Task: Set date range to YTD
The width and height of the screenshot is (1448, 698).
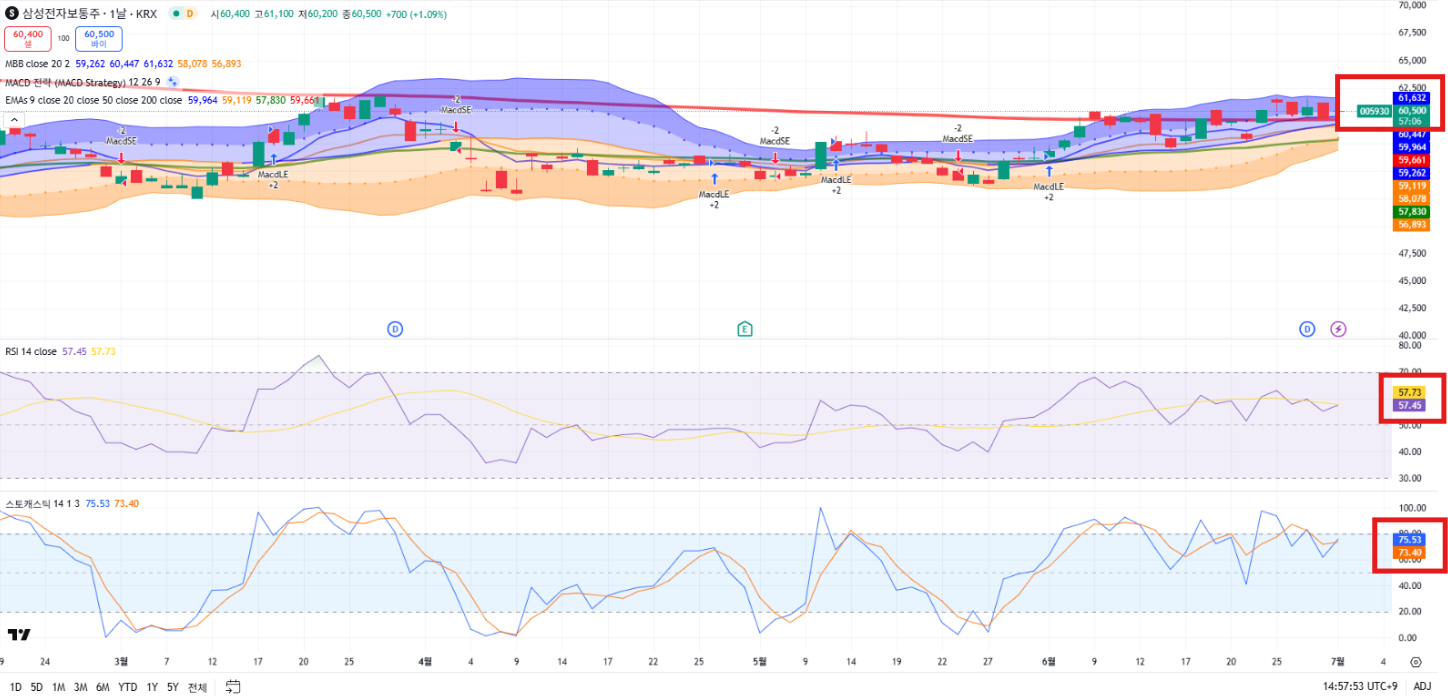Action: pos(128,687)
